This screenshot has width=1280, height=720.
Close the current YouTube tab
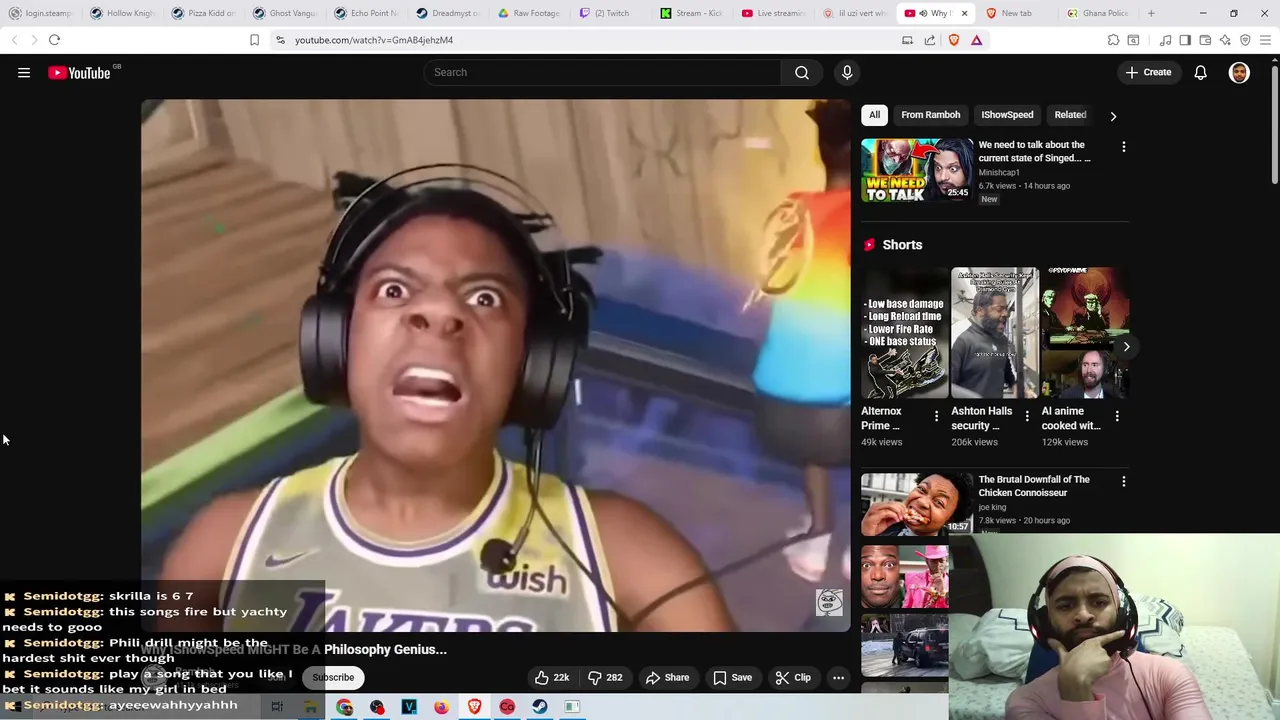(964, 13)
